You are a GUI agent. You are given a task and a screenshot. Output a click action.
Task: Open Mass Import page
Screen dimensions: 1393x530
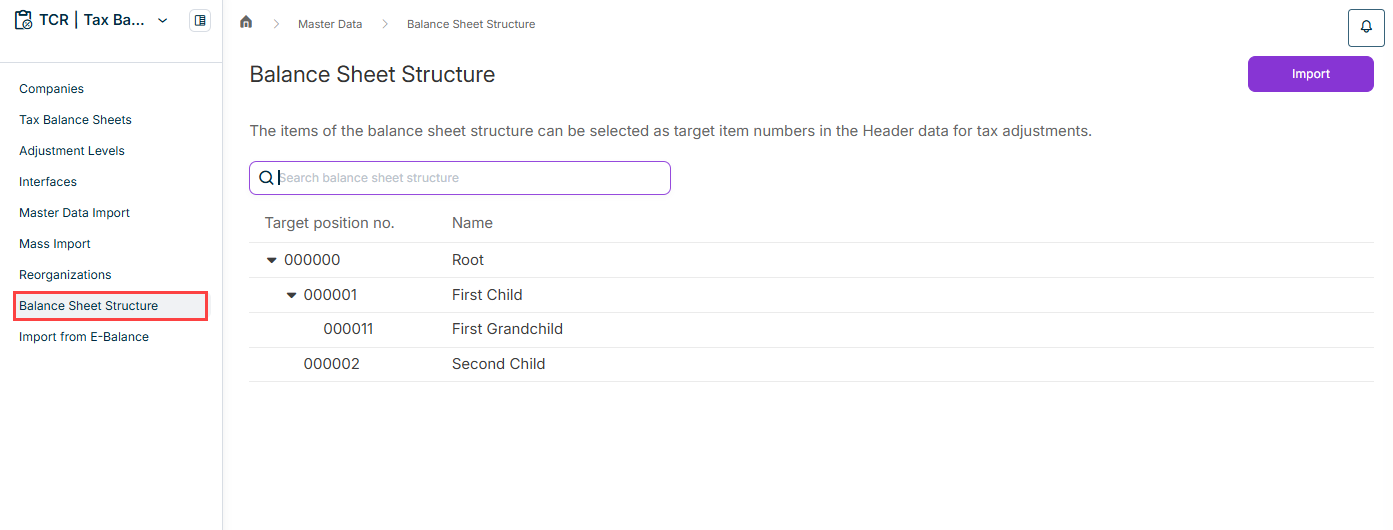point(55,244)
